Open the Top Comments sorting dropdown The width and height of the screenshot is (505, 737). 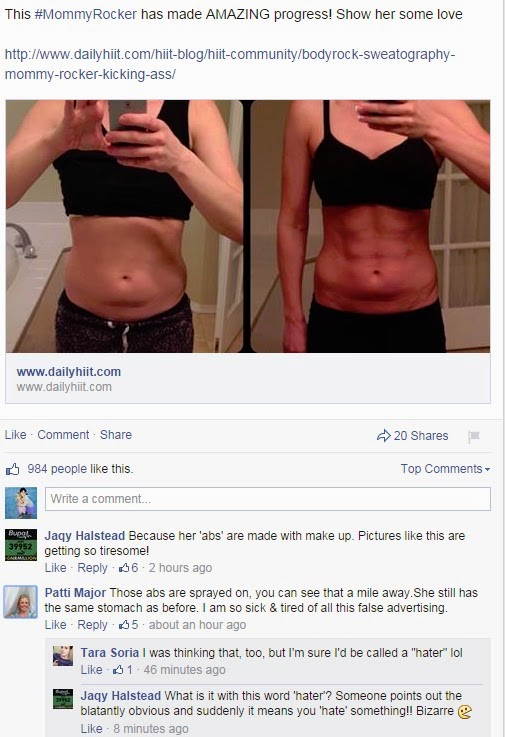445,469
